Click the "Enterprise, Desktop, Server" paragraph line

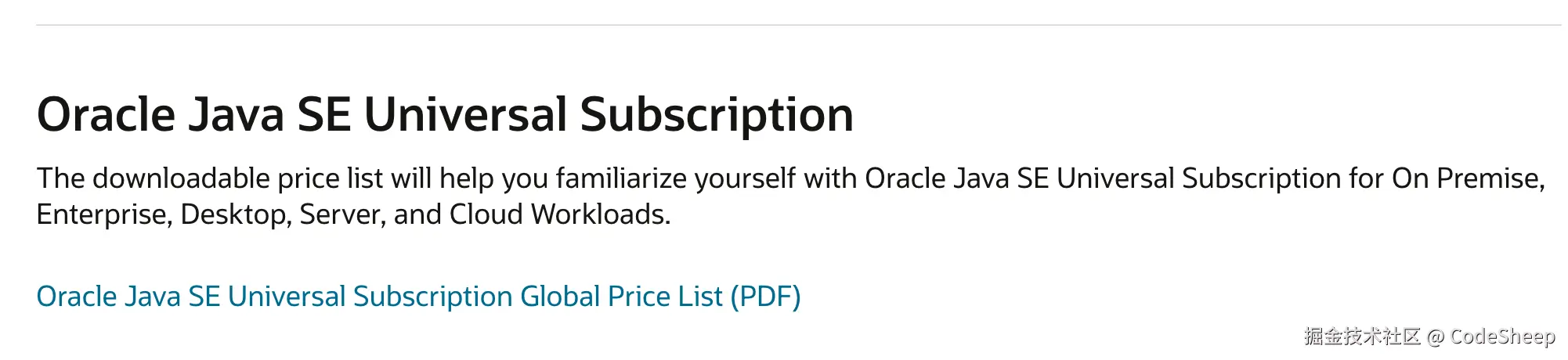coord(353,214)
